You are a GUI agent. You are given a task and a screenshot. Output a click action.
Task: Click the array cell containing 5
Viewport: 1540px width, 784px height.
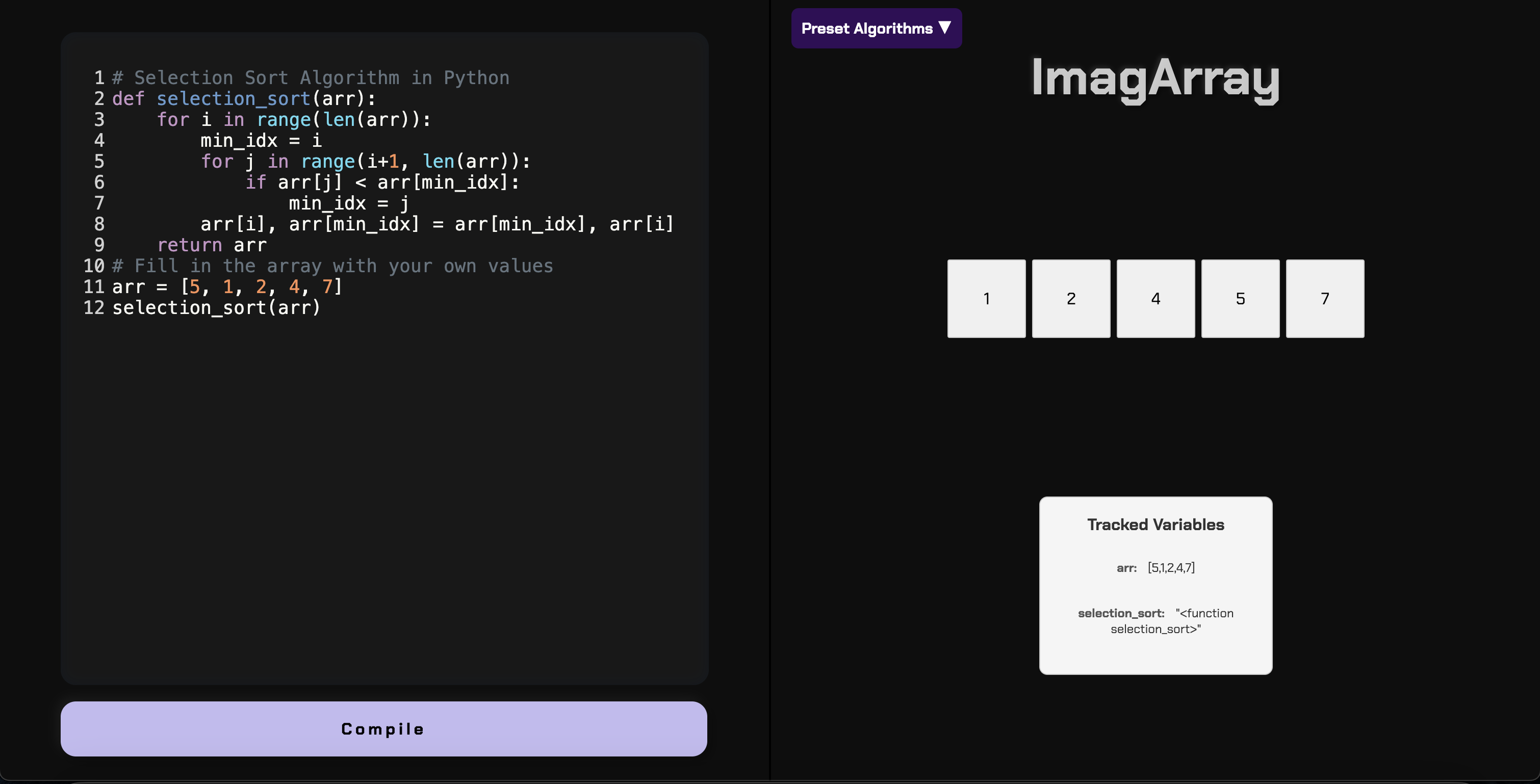pyautogui.click(x=1240, y=298)
